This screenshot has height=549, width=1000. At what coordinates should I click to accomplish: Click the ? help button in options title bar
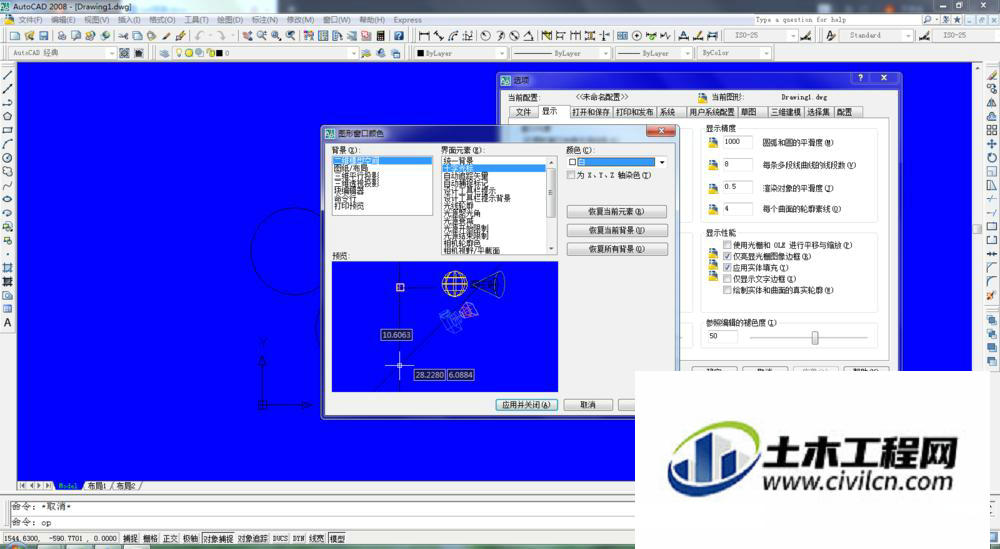860,78
